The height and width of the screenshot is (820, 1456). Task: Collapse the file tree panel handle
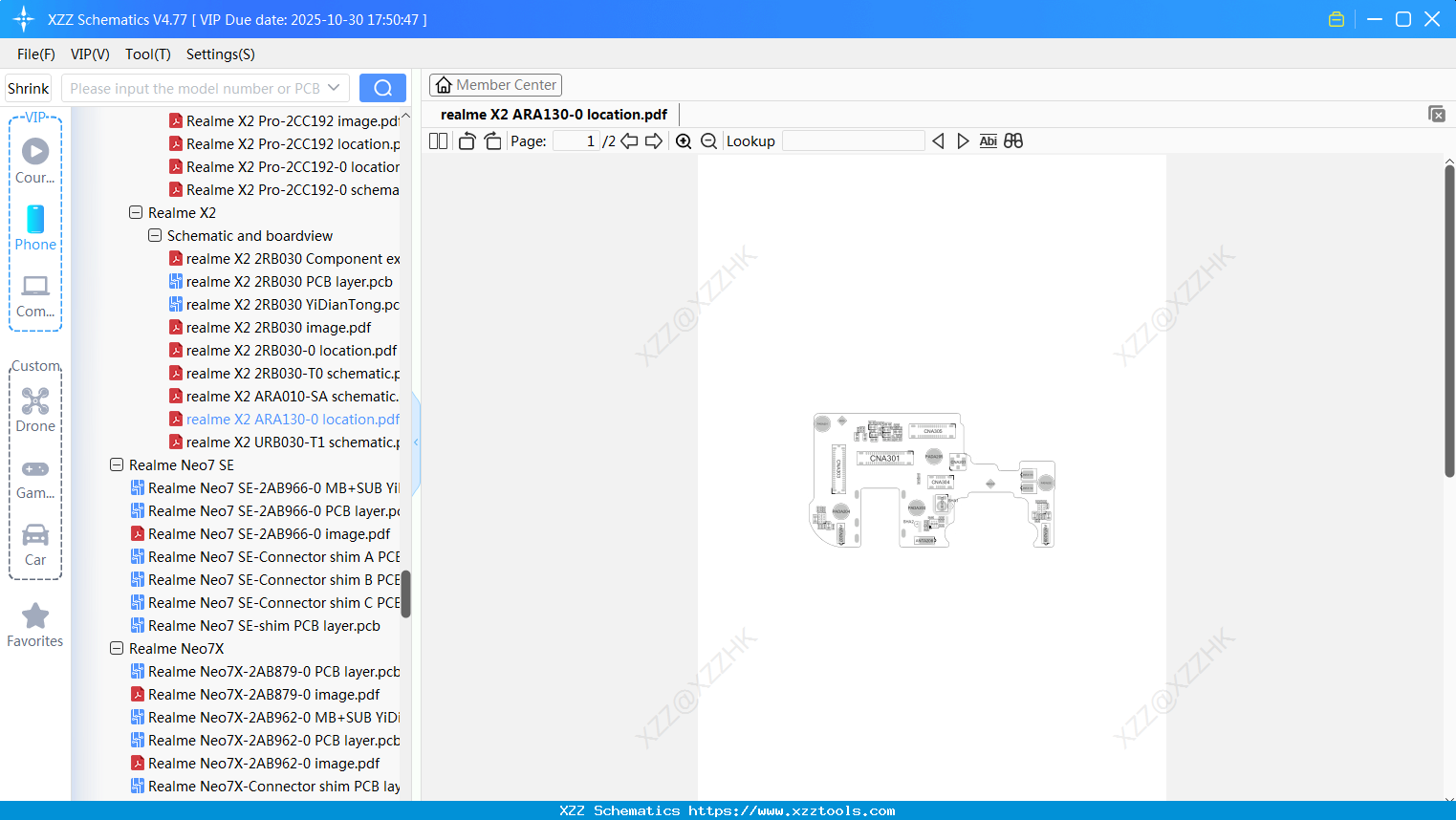(416, 442)
